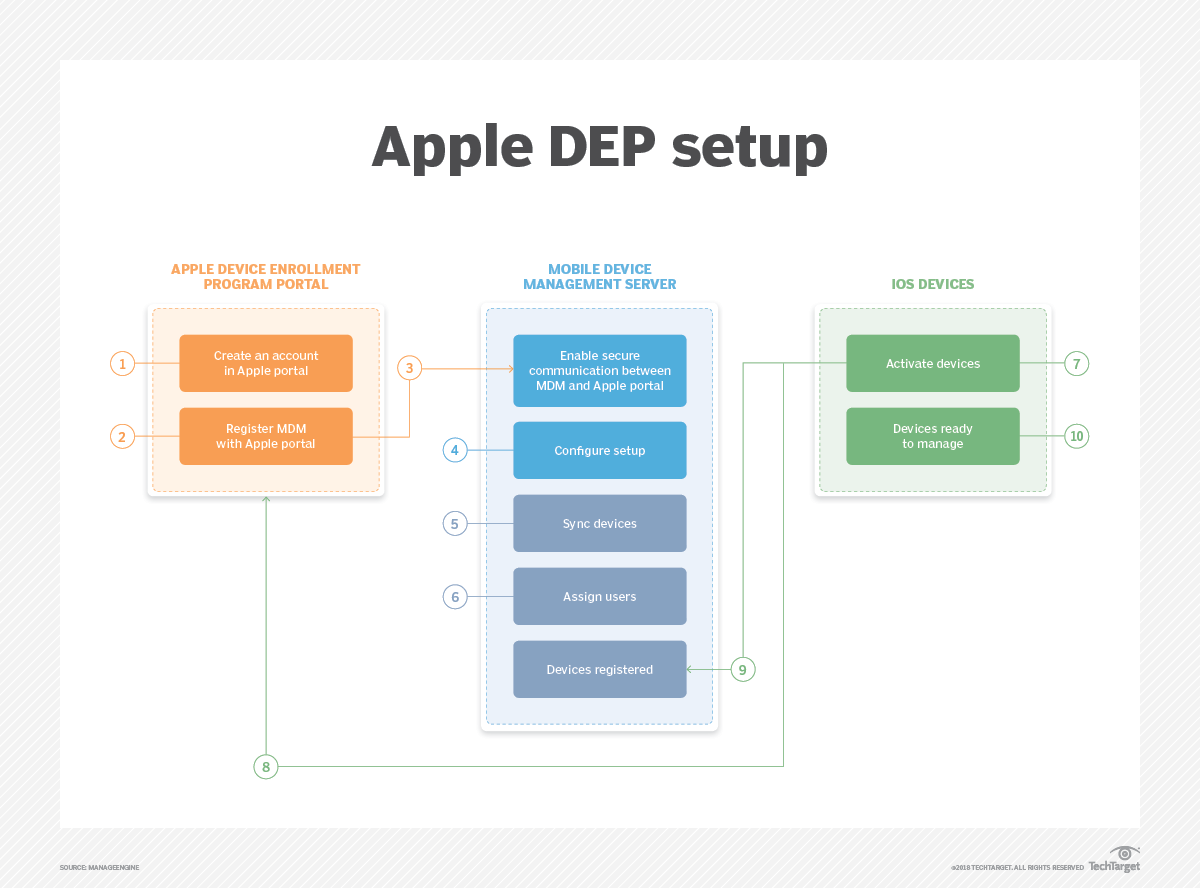The image size is (1200, 888).
Task: Click the step 8 circle marker
Action: pos(265,767)
